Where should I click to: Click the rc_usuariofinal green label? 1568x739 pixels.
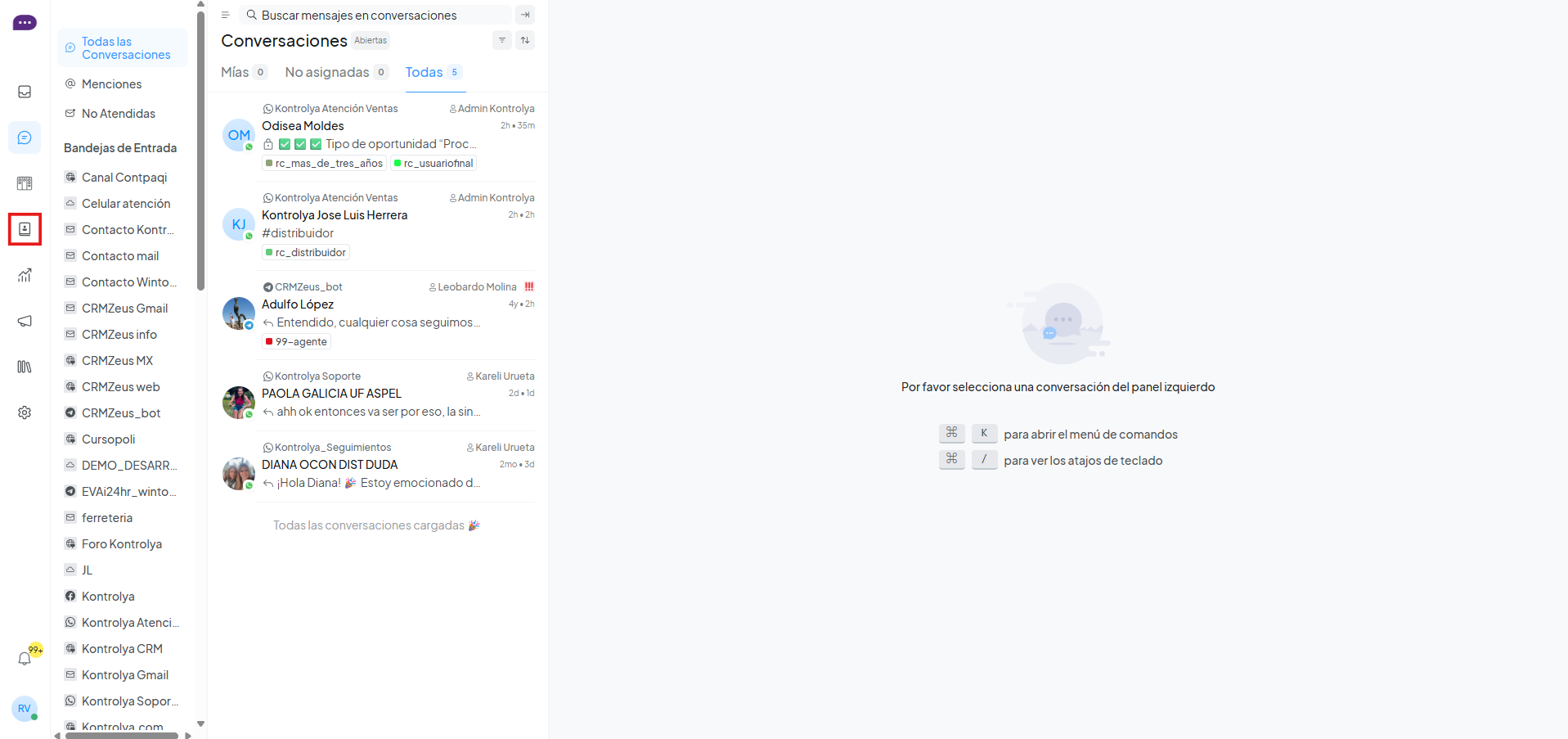click(434, 163)
